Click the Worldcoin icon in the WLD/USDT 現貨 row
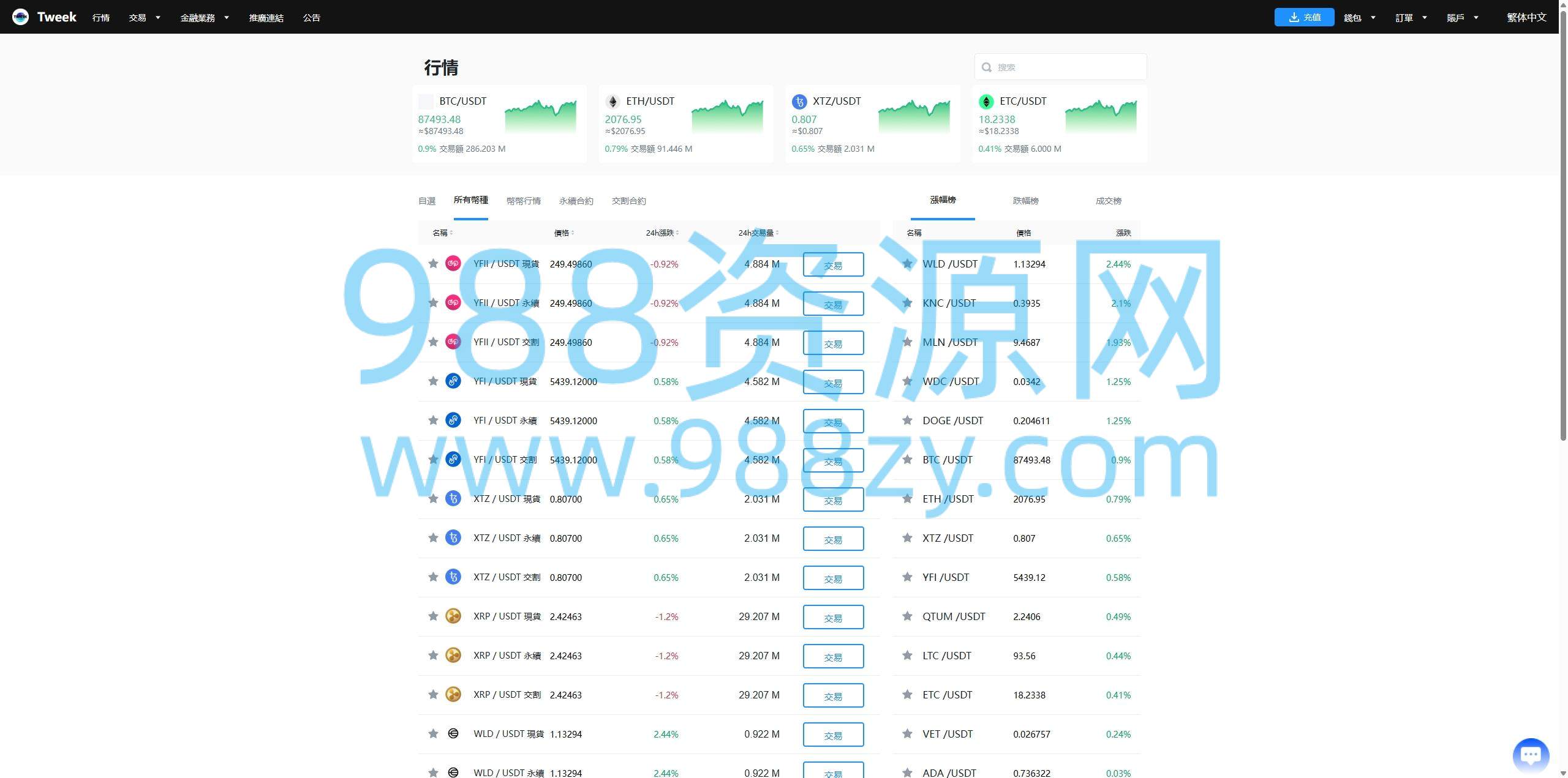 (x=453, y=733)
